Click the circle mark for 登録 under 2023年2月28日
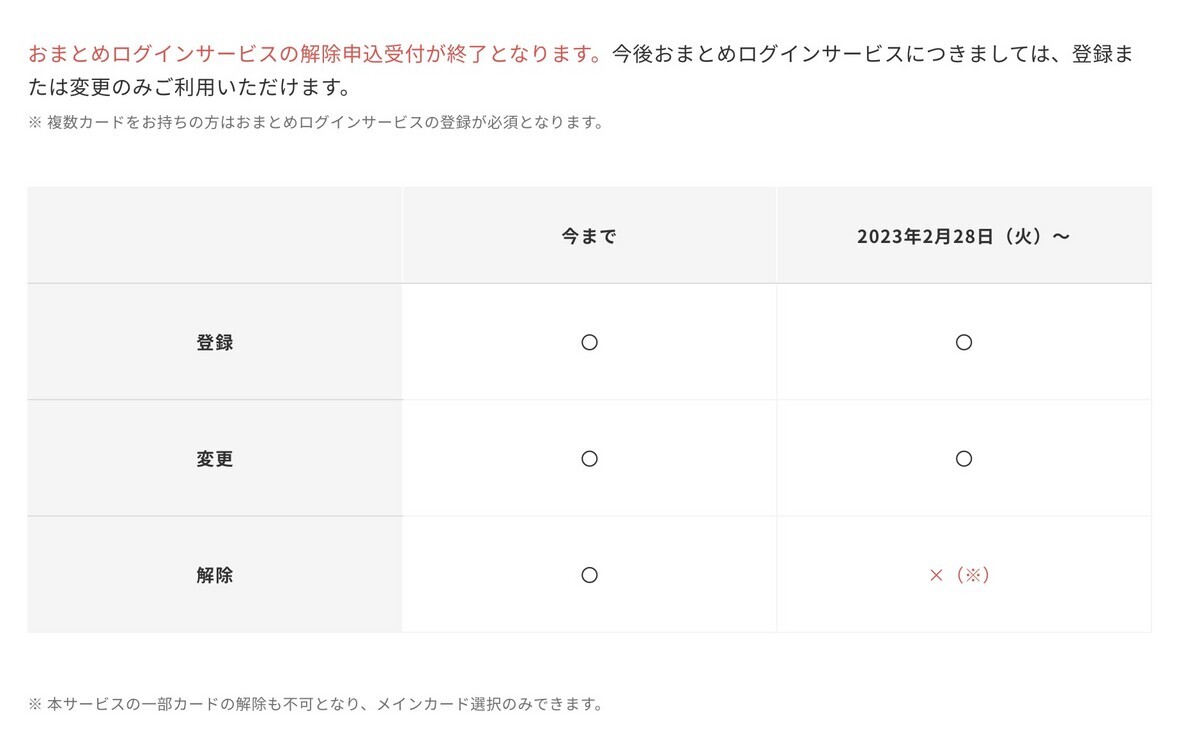 click(x=964, y=342)
